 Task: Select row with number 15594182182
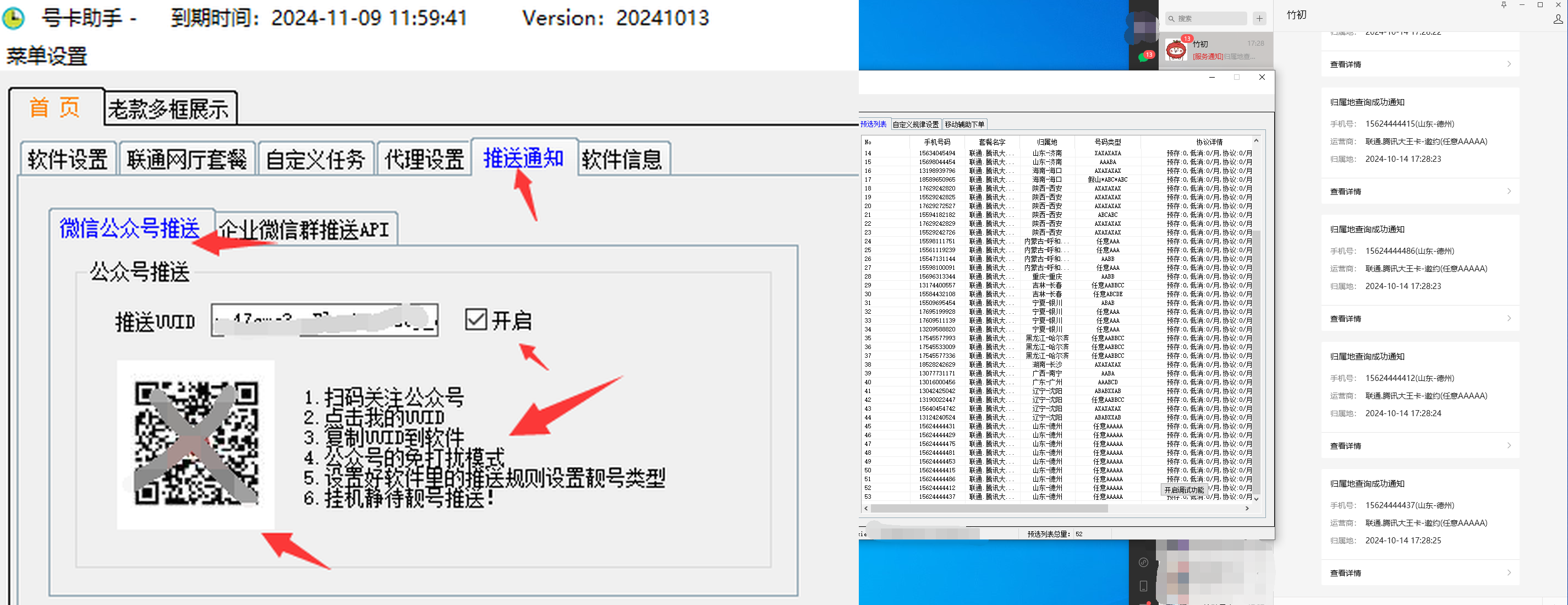(1057, 215)
